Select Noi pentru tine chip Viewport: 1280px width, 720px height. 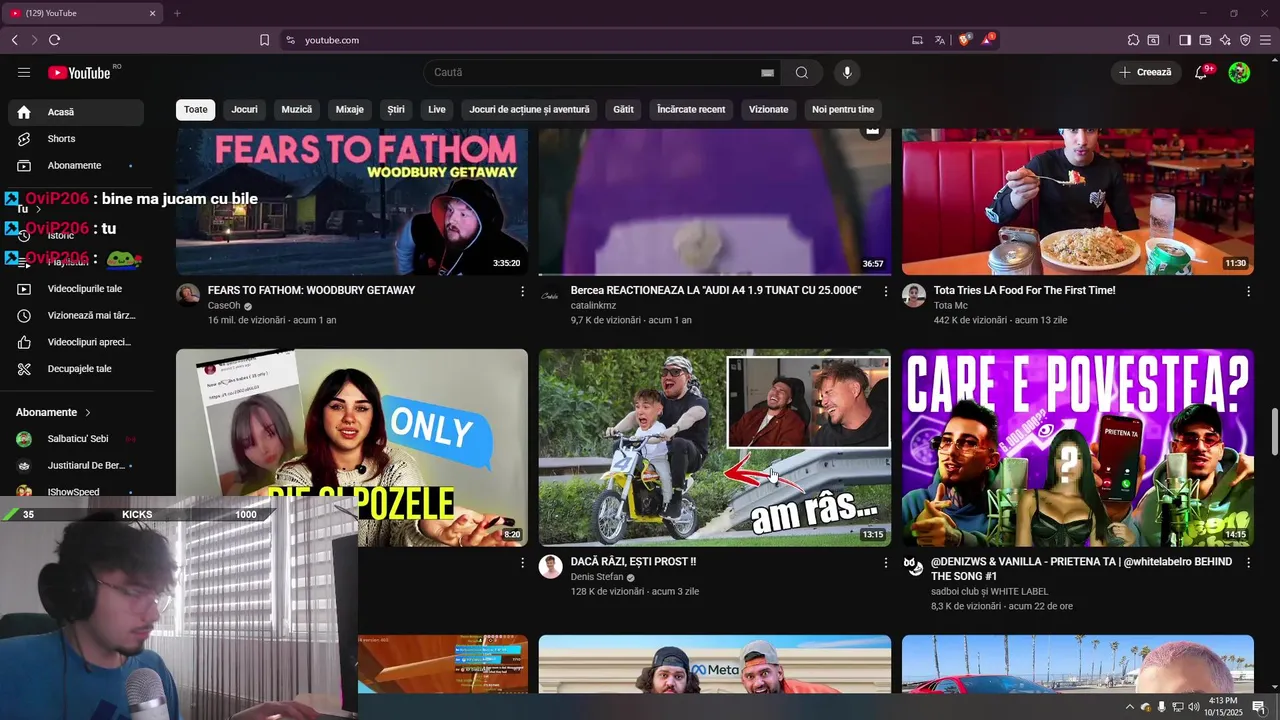(843, 110)
